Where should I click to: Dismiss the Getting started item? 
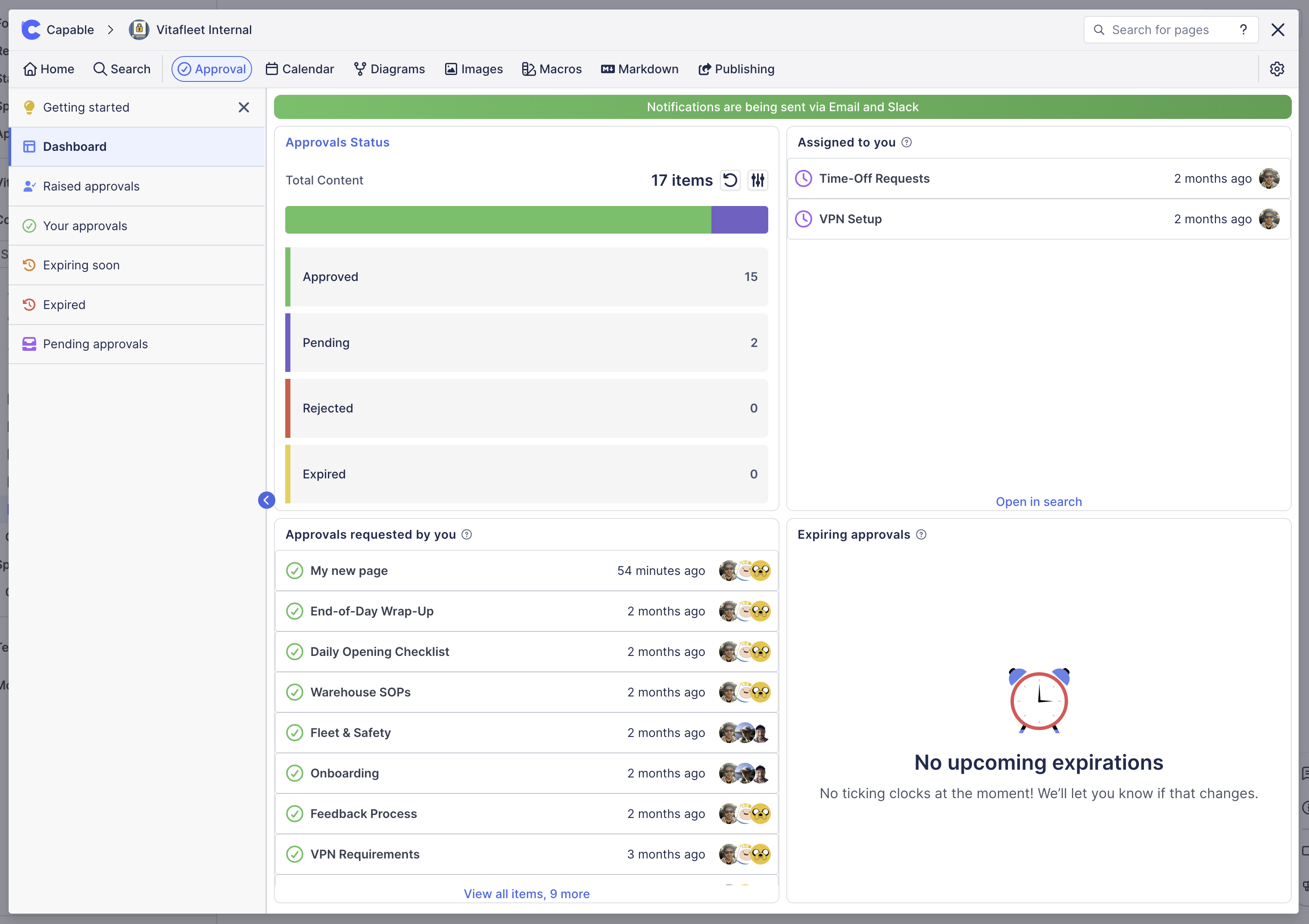coord(243,107)
